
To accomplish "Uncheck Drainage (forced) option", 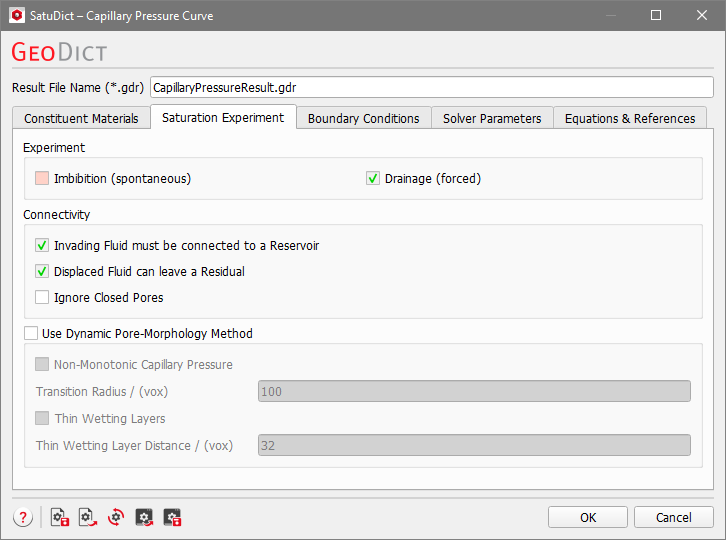I will click(x=373, y=178).
